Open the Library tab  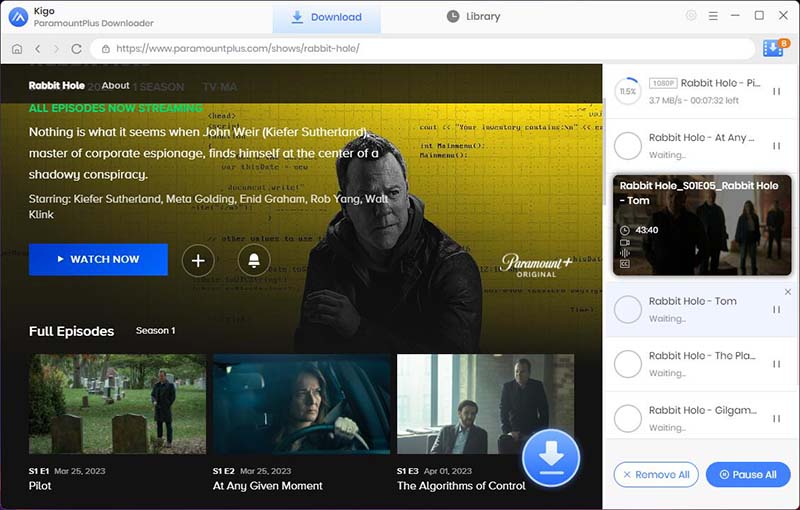coord(473,16)
